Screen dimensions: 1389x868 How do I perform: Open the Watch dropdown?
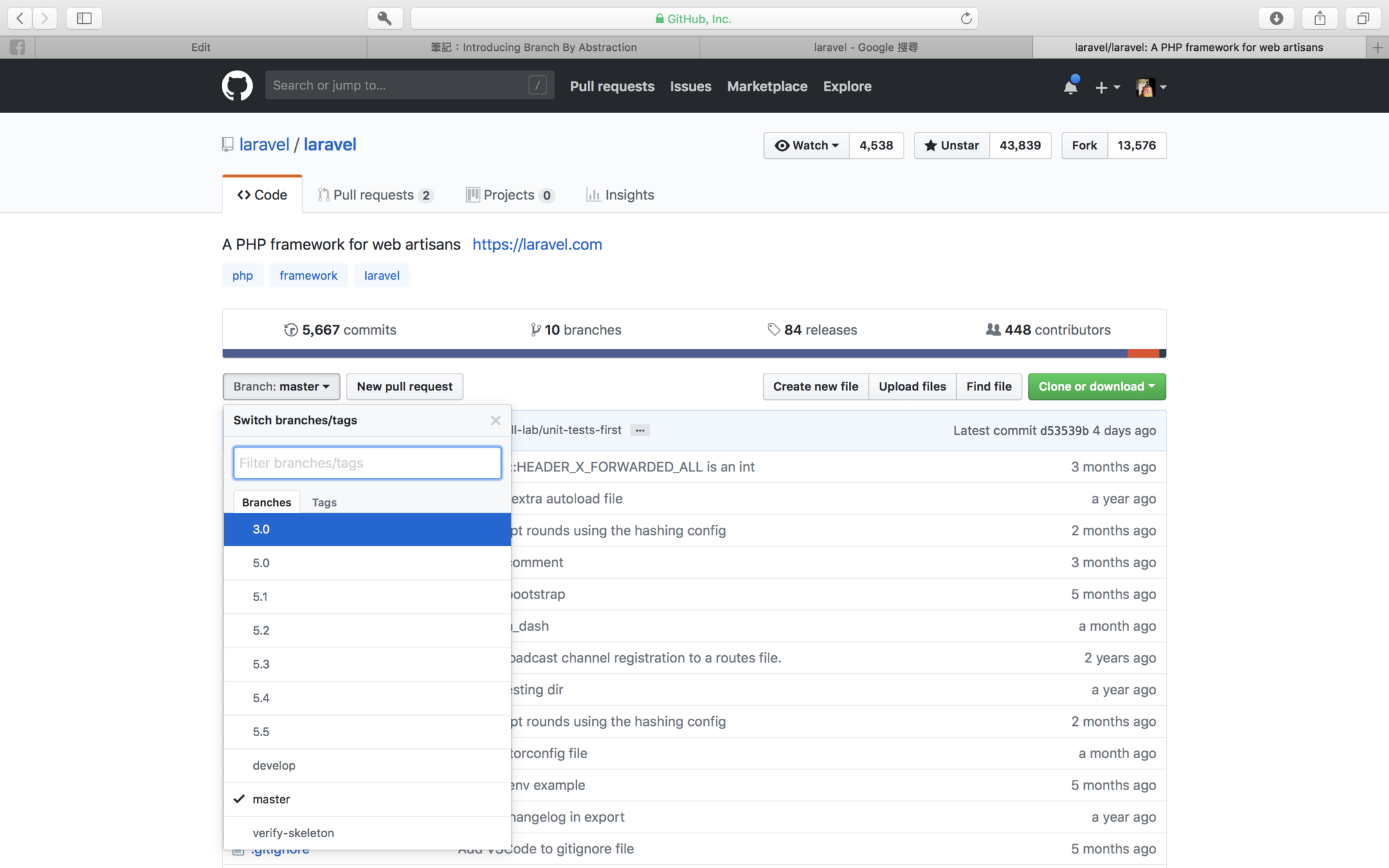[806, 145]
